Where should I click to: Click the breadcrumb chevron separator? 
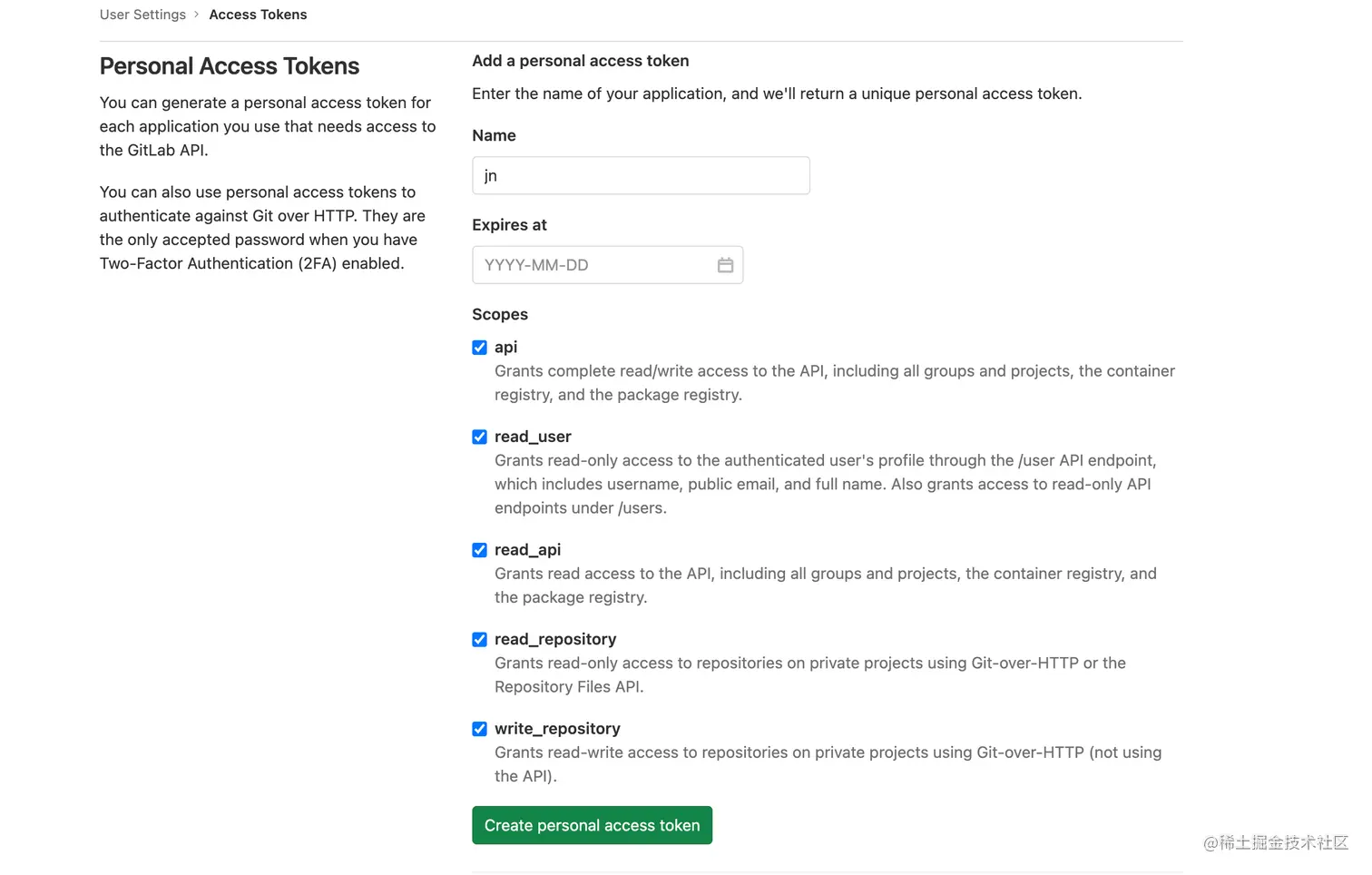pos(197,15)
